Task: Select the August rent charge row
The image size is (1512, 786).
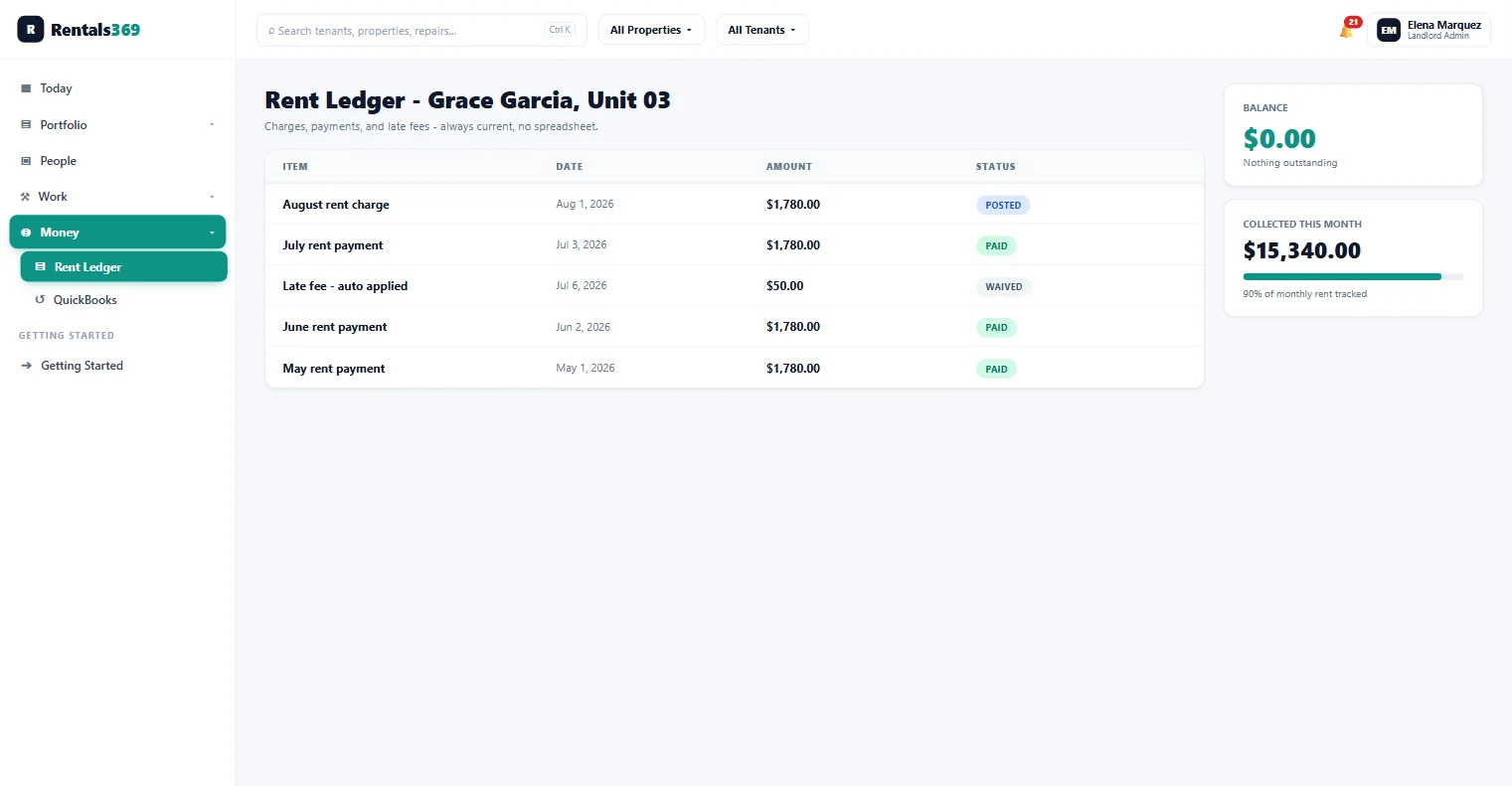Action: click(x=735, y=205)
